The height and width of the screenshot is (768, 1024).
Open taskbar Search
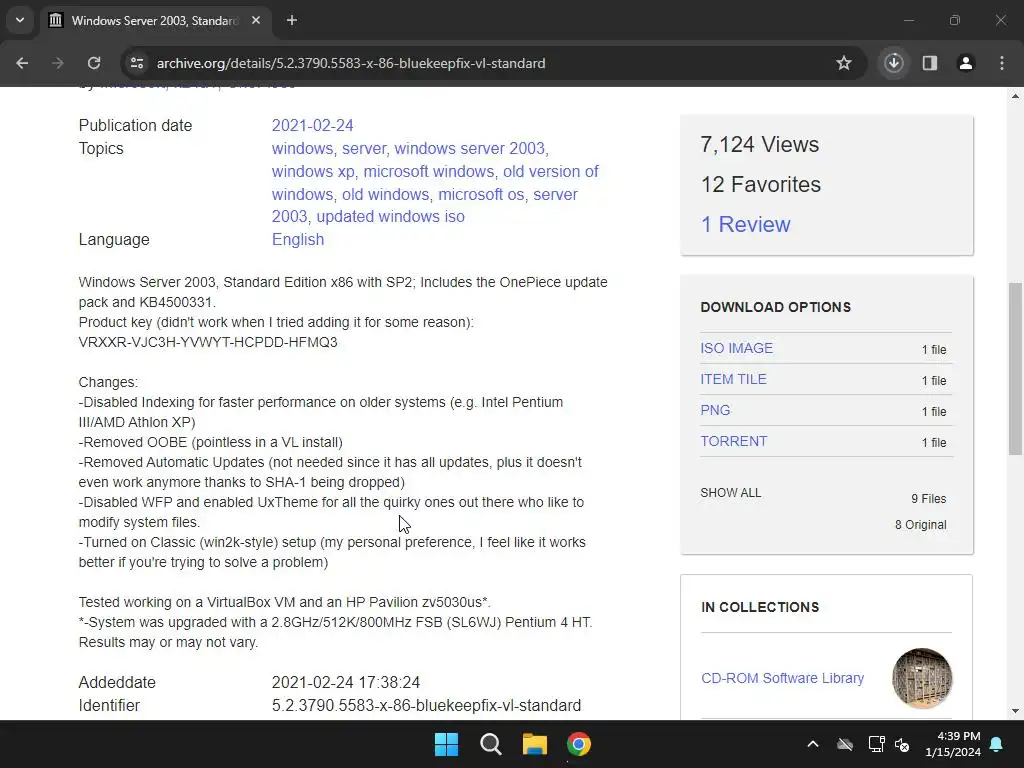490,744
